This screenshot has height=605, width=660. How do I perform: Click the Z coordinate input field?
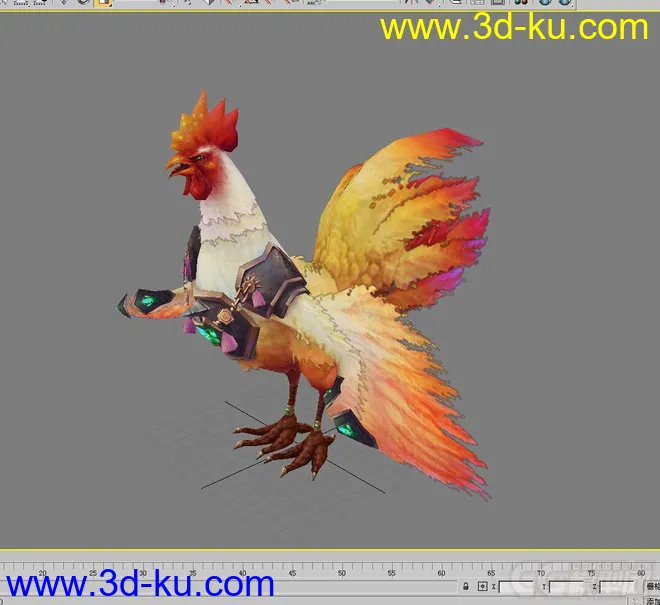pos(617,586)
